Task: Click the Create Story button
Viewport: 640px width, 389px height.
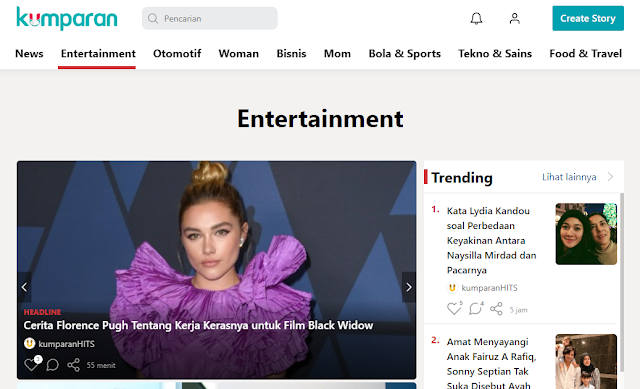Action: 588,18
